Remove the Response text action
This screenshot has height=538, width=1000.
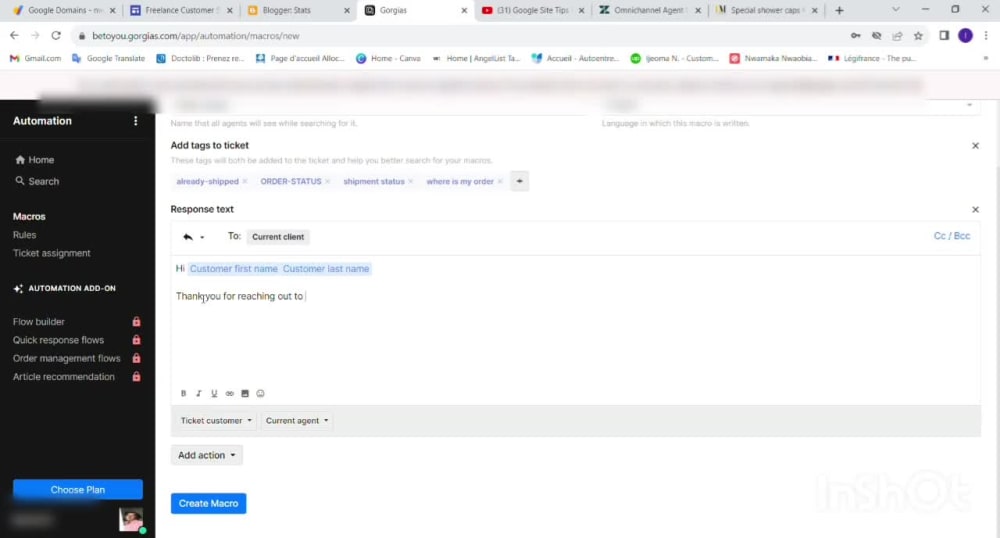click(x=975, y=210)
